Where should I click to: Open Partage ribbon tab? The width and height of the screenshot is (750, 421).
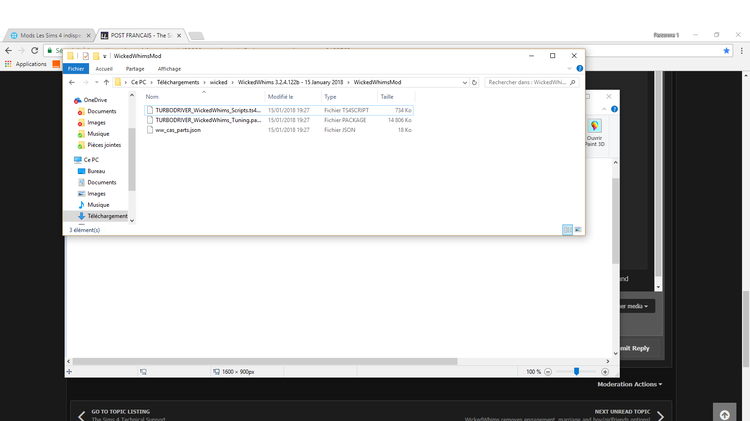(x=135, y=68)
